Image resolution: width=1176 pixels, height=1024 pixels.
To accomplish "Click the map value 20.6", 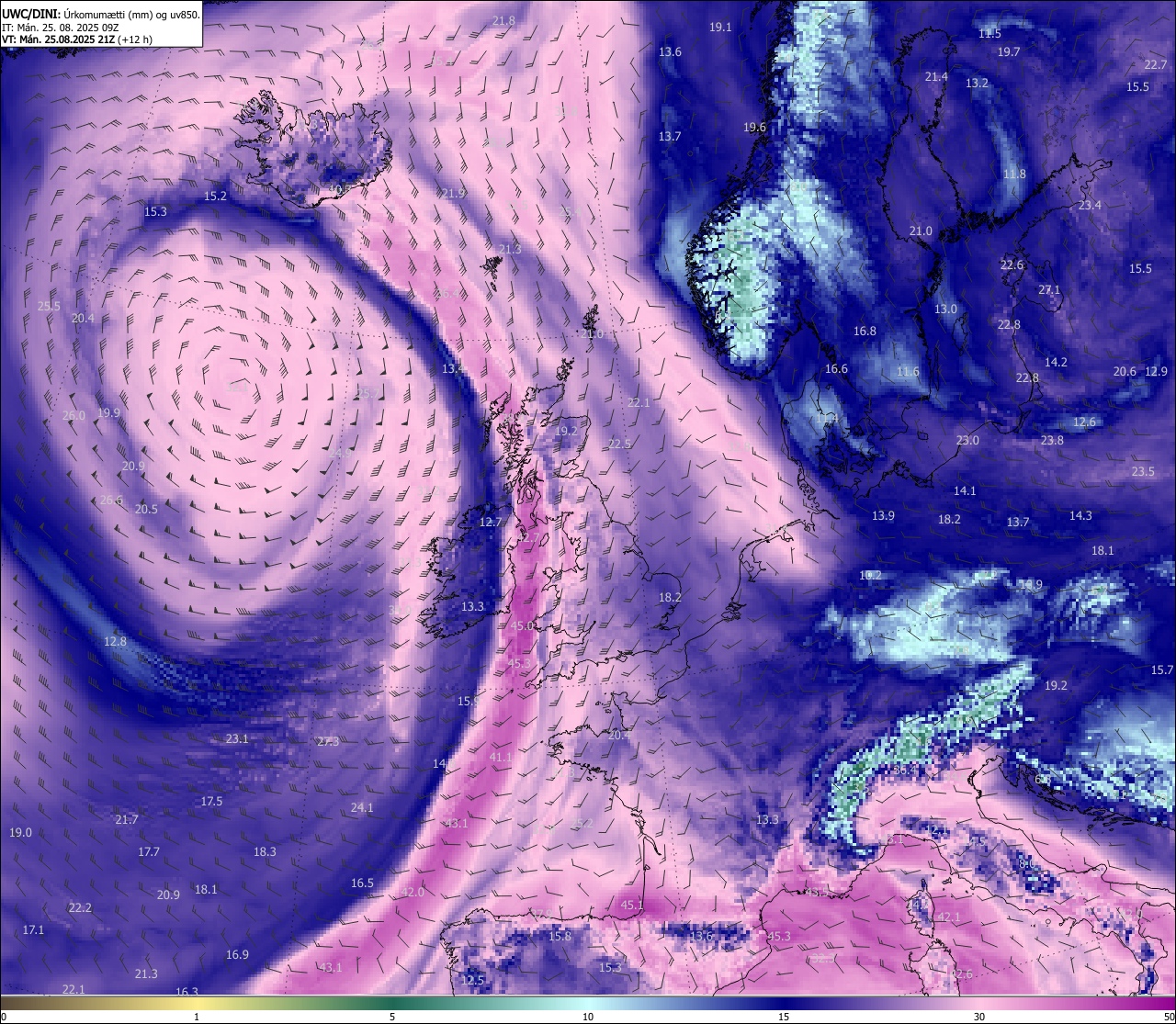I will (1125, 372).
